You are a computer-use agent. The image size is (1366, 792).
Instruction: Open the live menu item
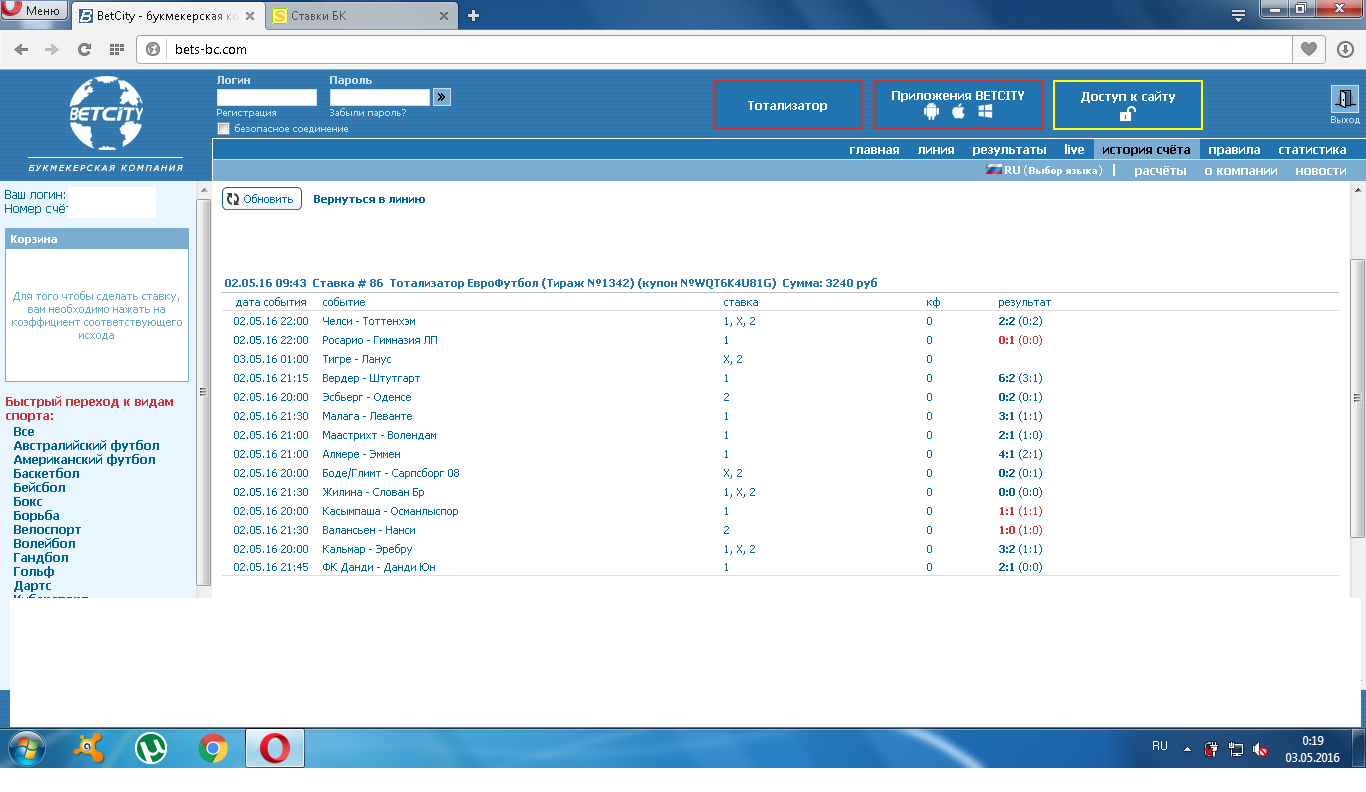1074,149
